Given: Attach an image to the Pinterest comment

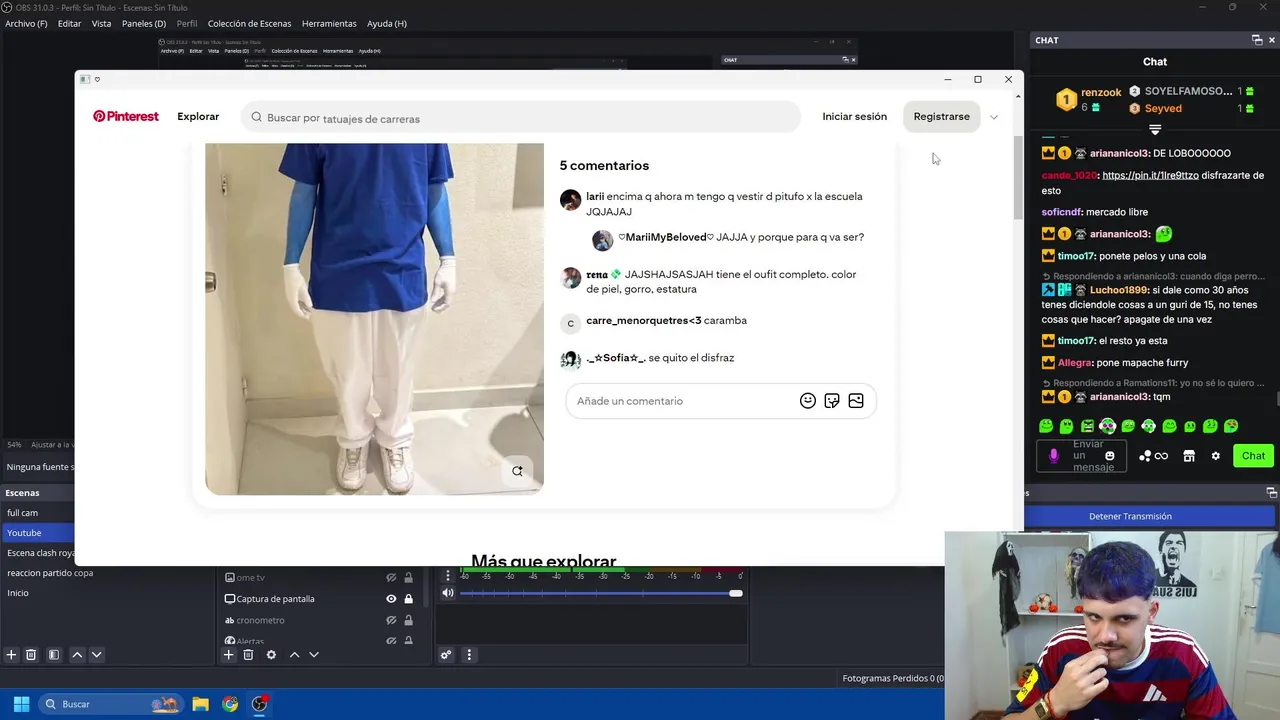Looking at the screenshot, I should 856,401.
